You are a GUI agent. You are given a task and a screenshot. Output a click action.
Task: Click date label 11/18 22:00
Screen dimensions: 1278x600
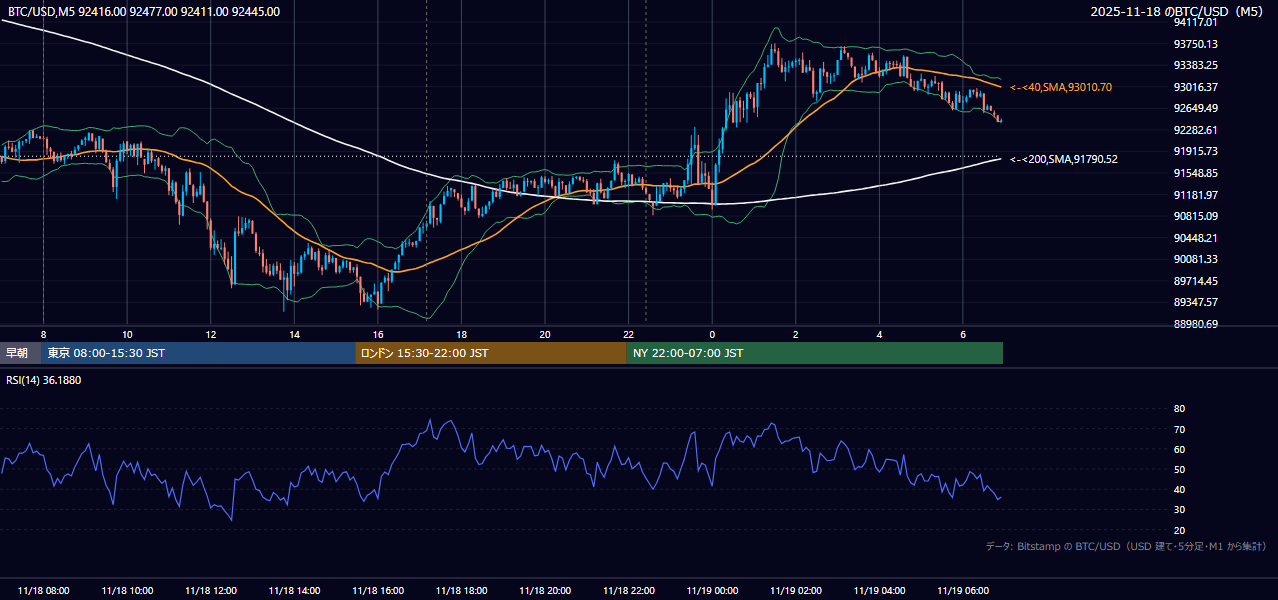[628, 591]
